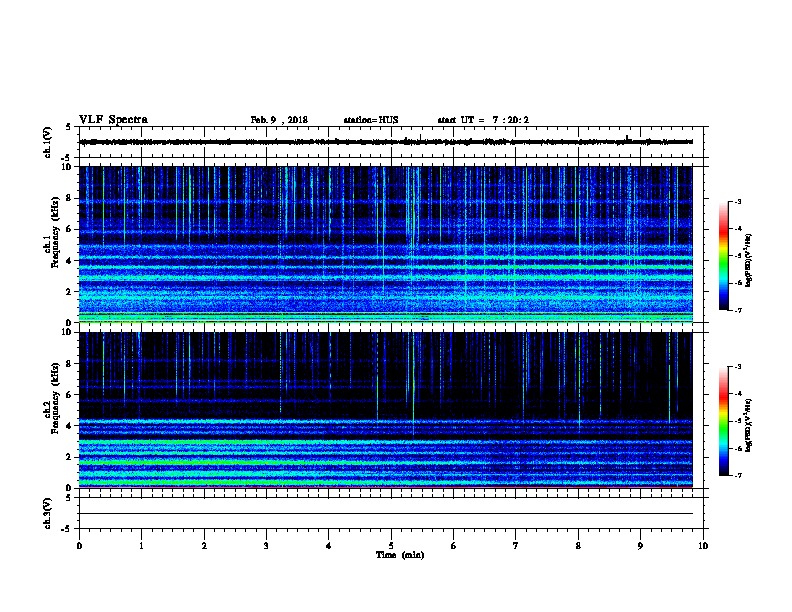792x612 pixels.
Task: Click the "station=HUS" header label
Action: [x=371, y=120]
